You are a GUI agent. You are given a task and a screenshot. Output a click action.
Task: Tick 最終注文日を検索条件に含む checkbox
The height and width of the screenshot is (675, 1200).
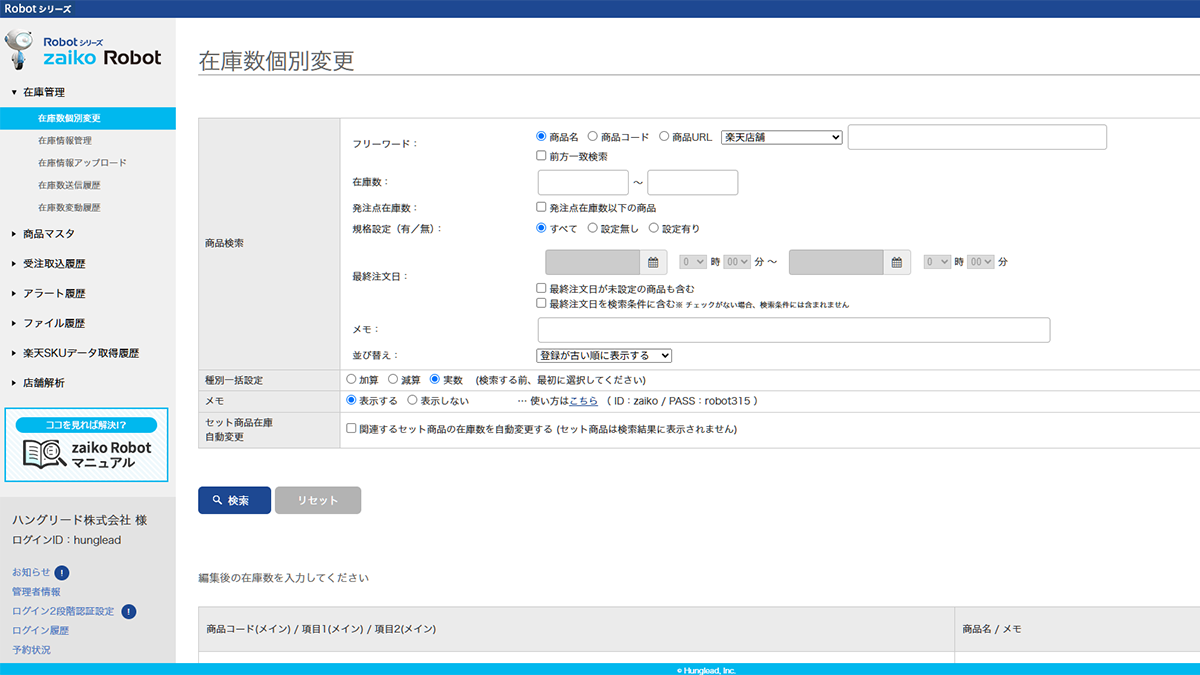[x=542, y=303]
